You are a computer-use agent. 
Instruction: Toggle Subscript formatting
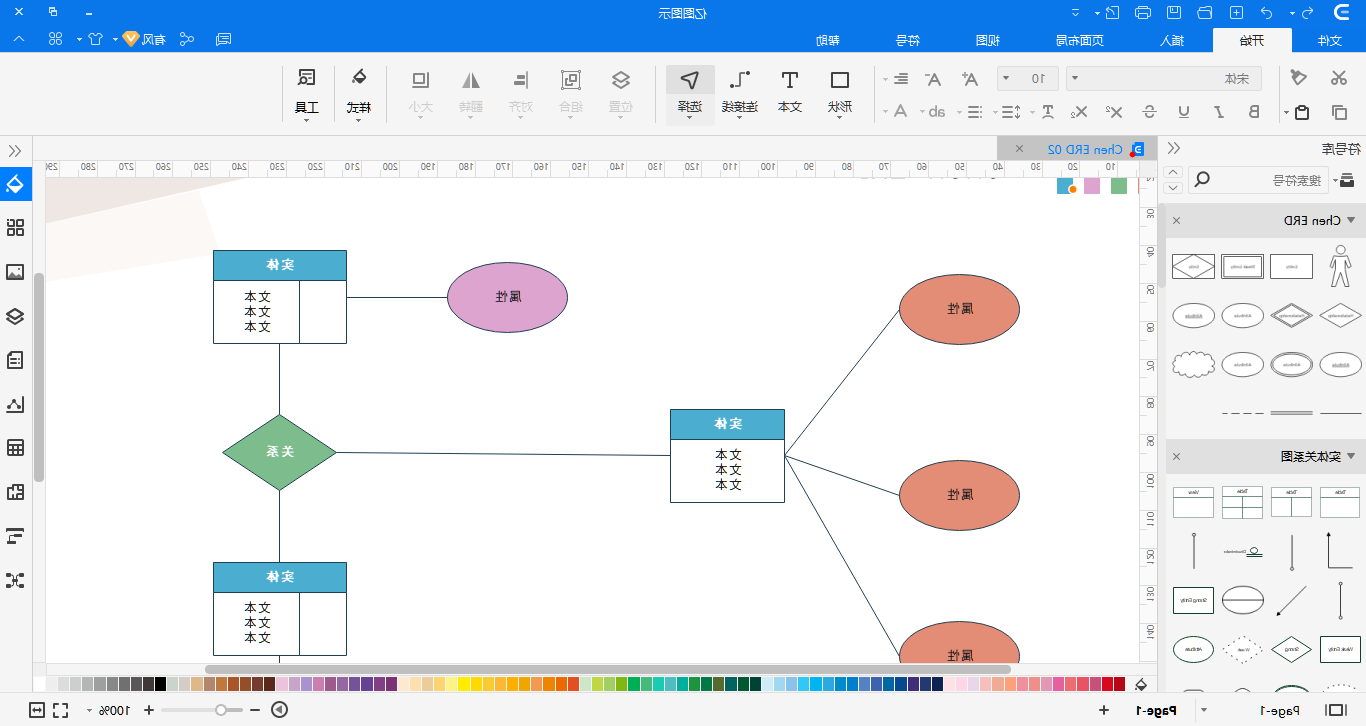[x=1081, y=112]
